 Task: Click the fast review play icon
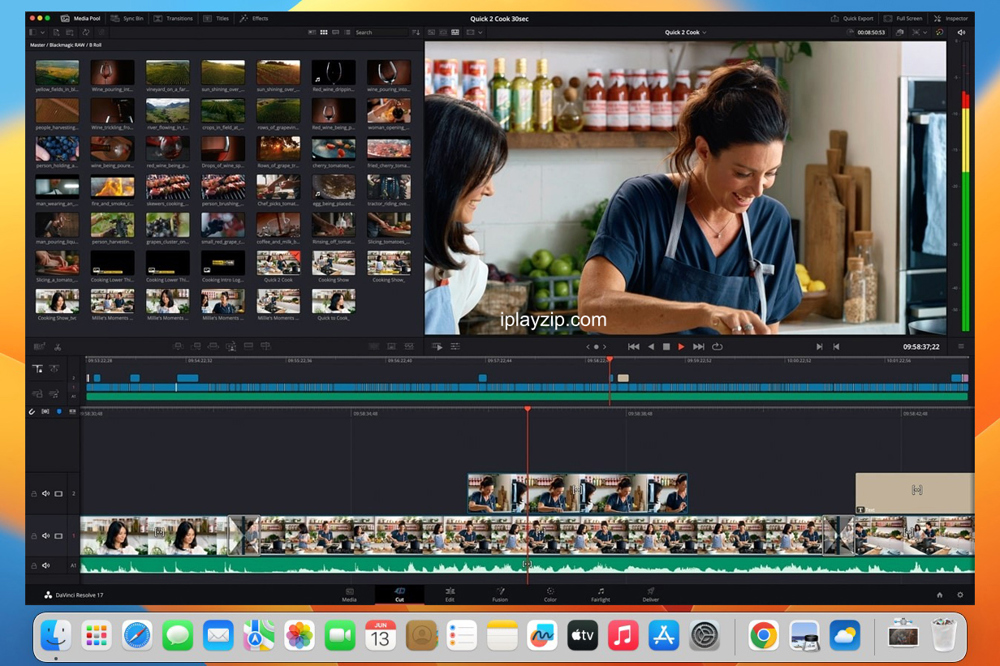(437, 346)
